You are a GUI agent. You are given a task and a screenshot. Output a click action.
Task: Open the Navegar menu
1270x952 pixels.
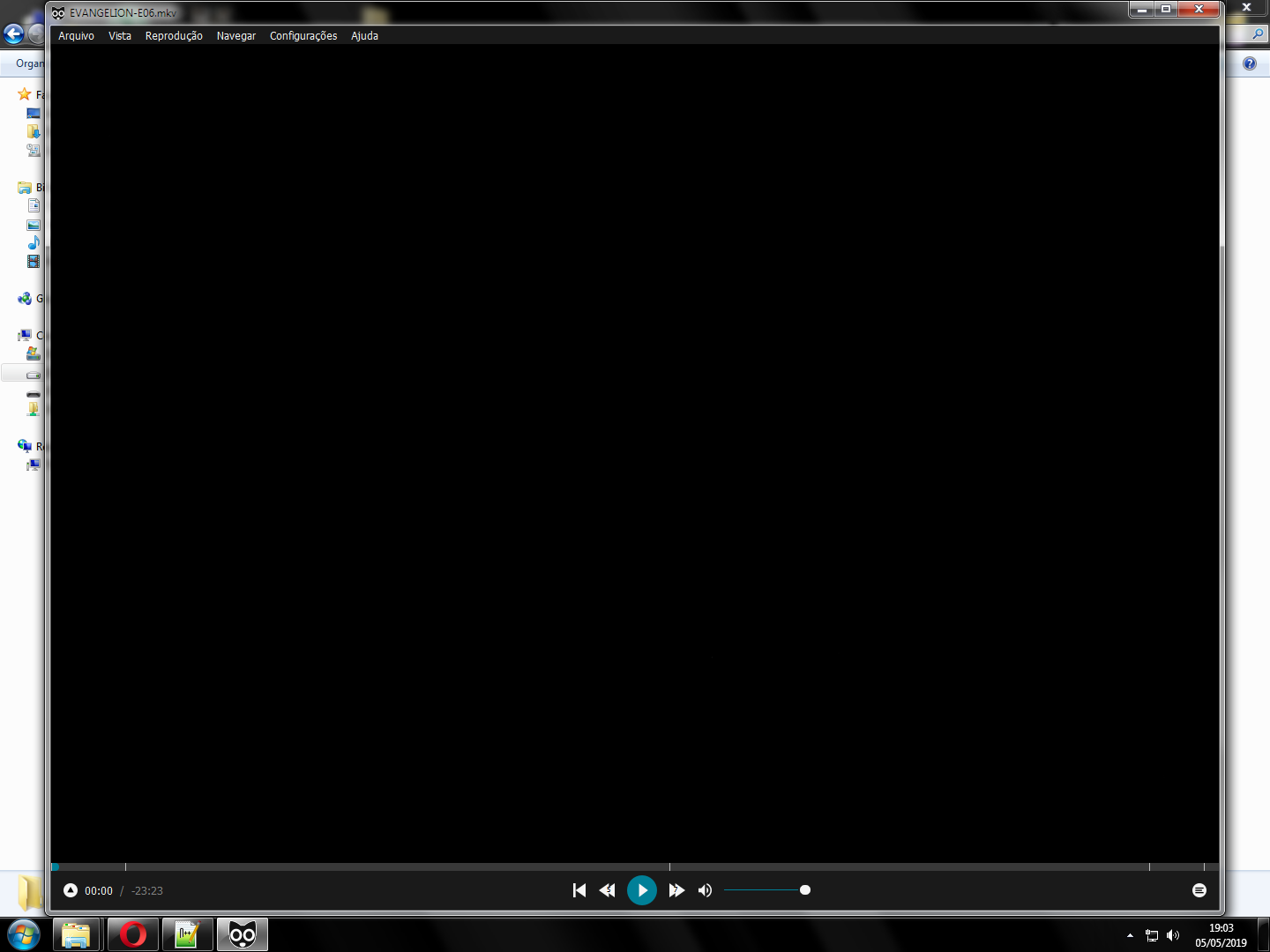[x=235, y=36]
